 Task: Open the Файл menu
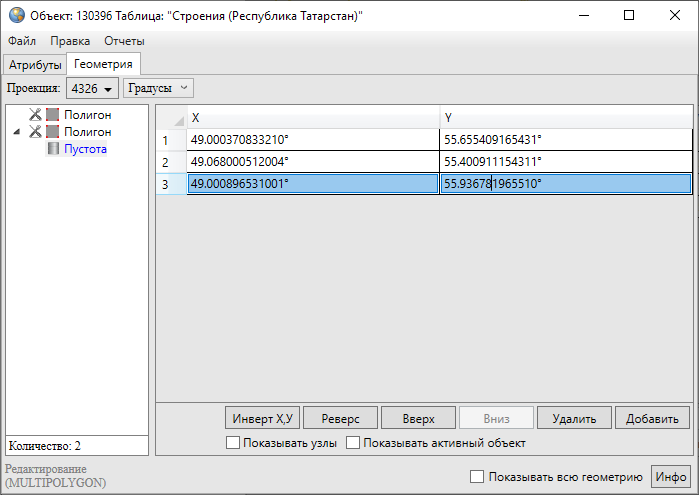(22, 41)
